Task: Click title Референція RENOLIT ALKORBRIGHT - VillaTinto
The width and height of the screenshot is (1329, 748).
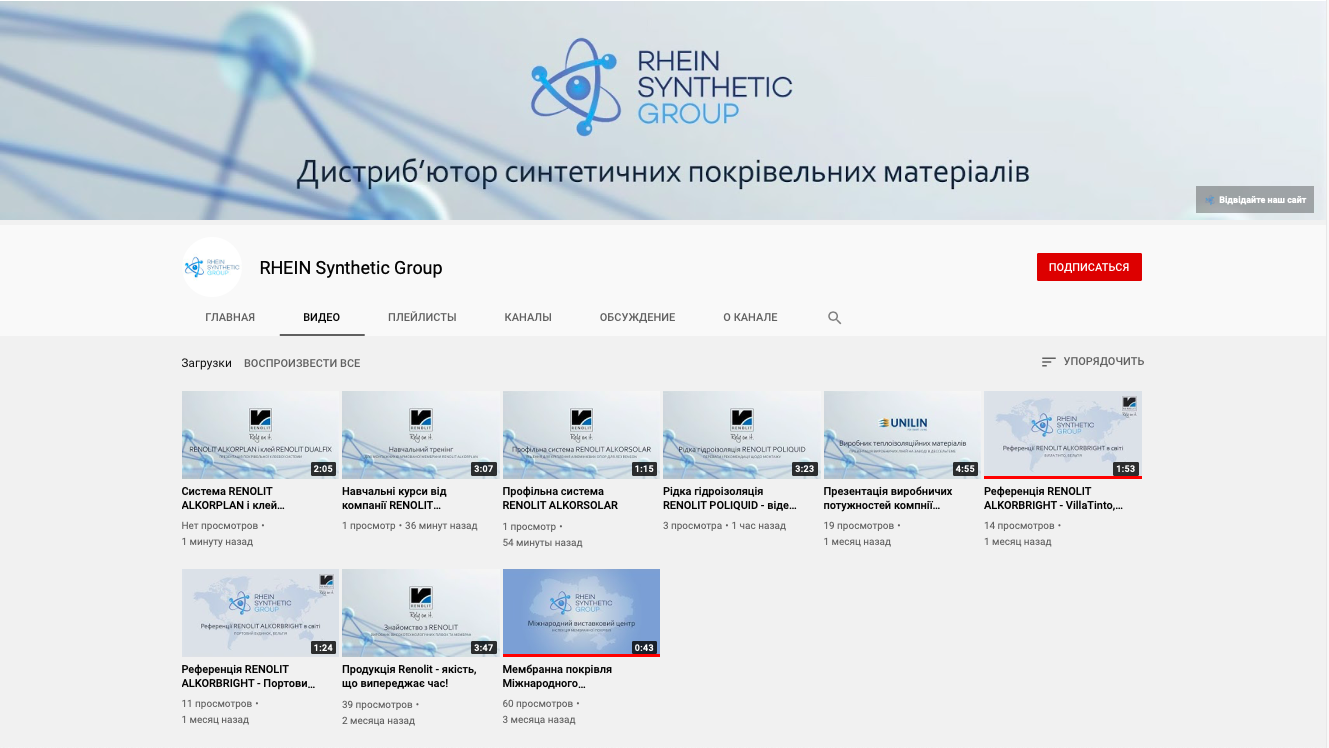Action: (x=1055, y=498)
